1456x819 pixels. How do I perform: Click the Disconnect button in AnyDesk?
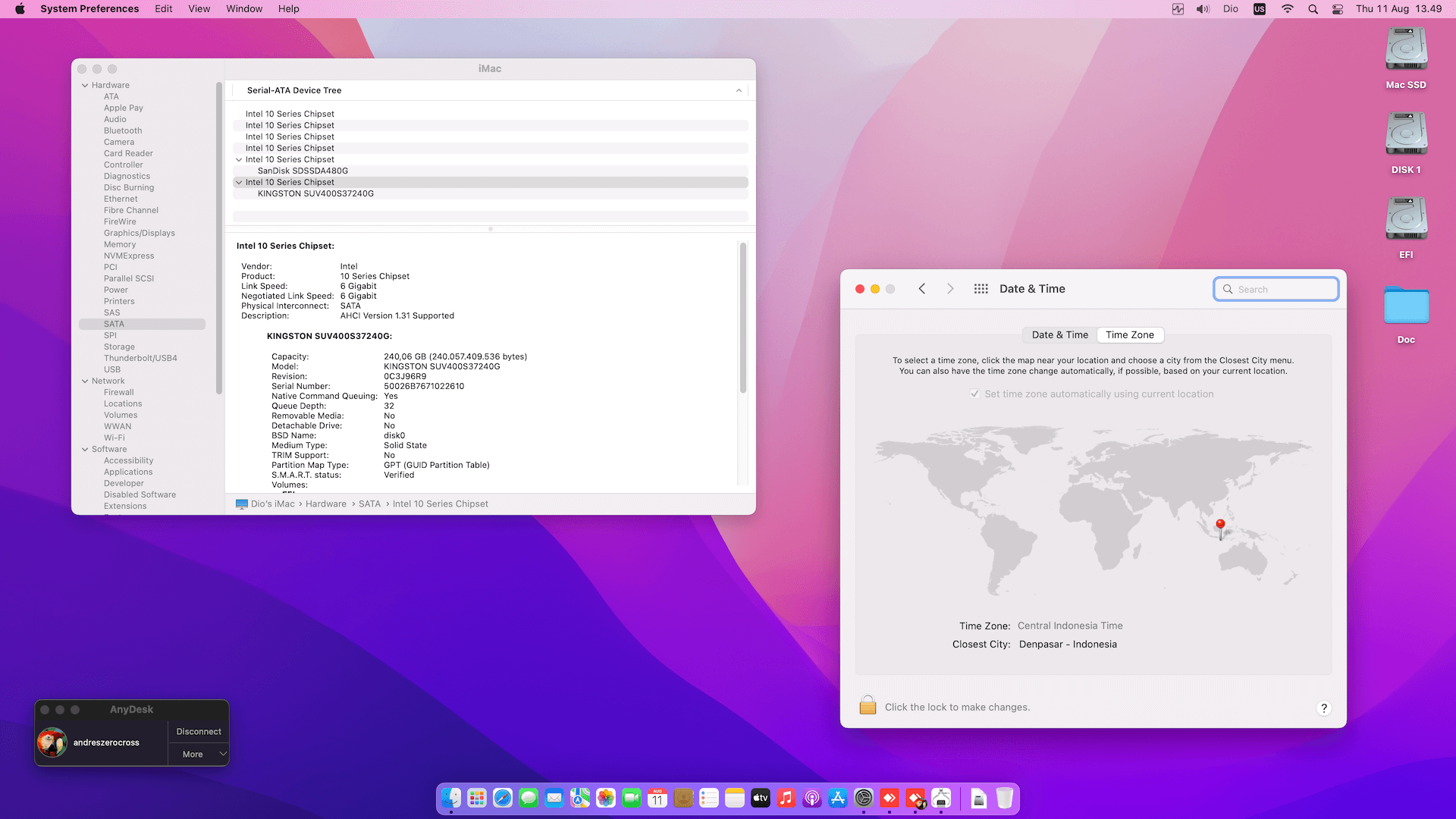199,731
